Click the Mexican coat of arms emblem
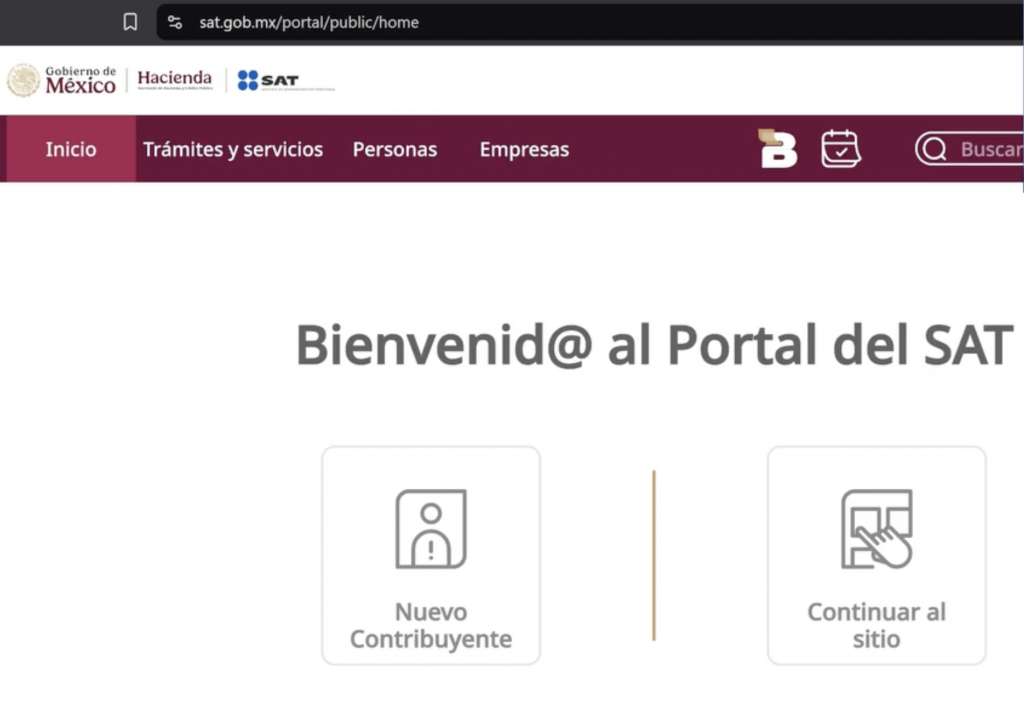This screenshot has width=1024, height=712. (x=23, y=80)
